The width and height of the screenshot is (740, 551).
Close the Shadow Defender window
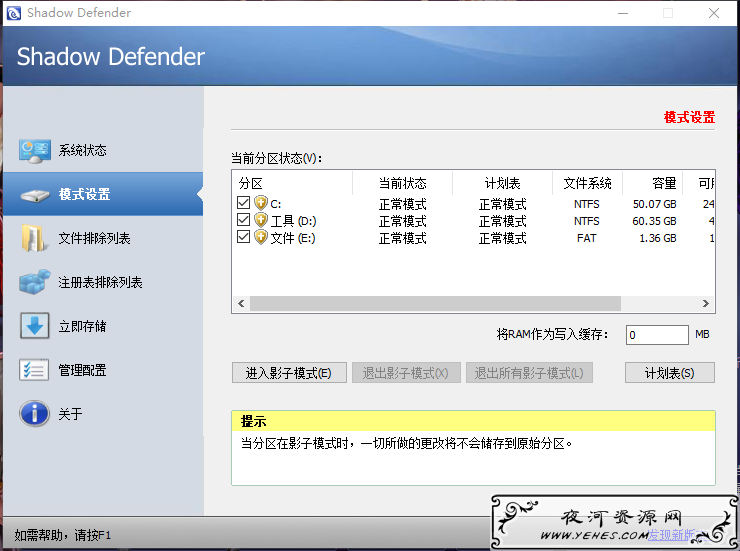click(x=714, y=13)
